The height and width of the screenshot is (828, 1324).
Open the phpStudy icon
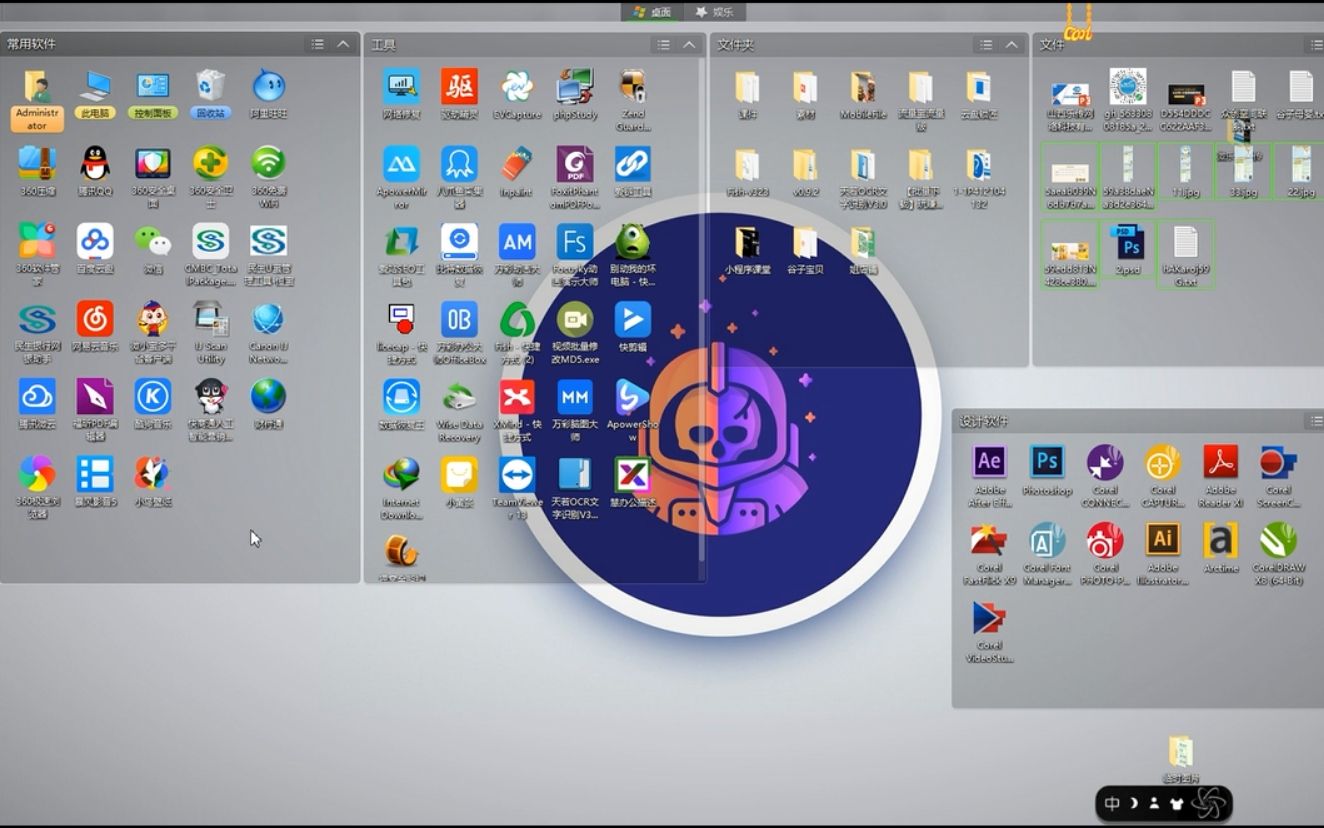coord(575,87)
